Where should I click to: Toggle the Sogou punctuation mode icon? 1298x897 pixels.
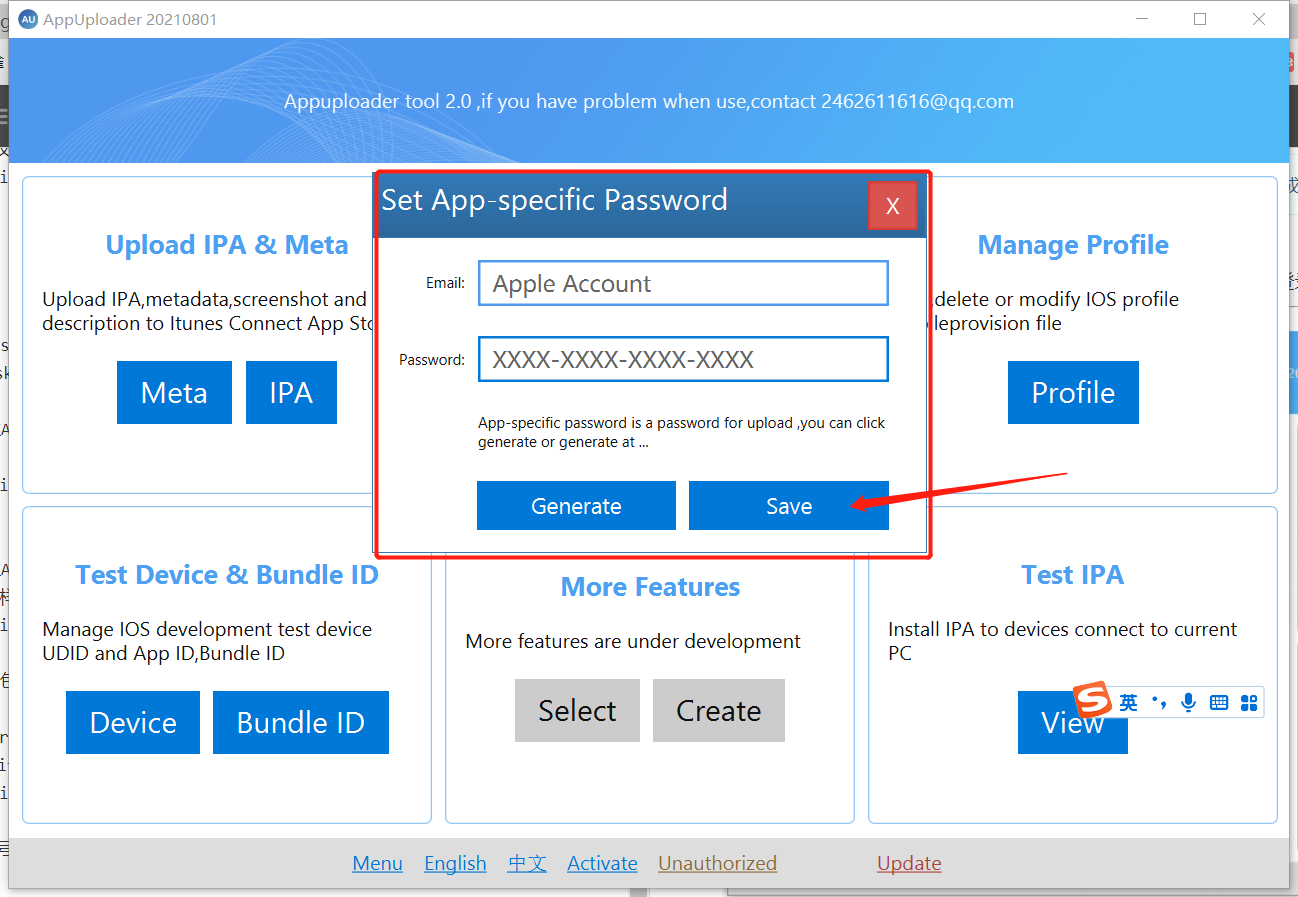pos(1159,703)
